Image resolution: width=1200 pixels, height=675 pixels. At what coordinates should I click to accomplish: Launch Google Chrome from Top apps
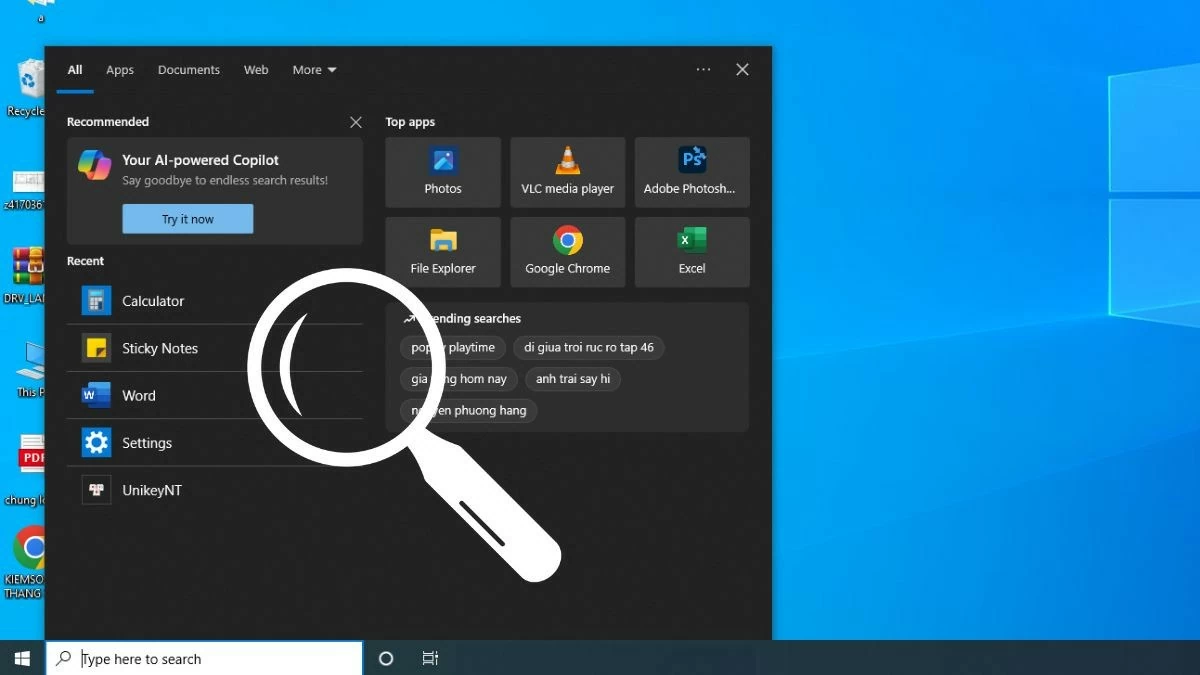[567, 251]
